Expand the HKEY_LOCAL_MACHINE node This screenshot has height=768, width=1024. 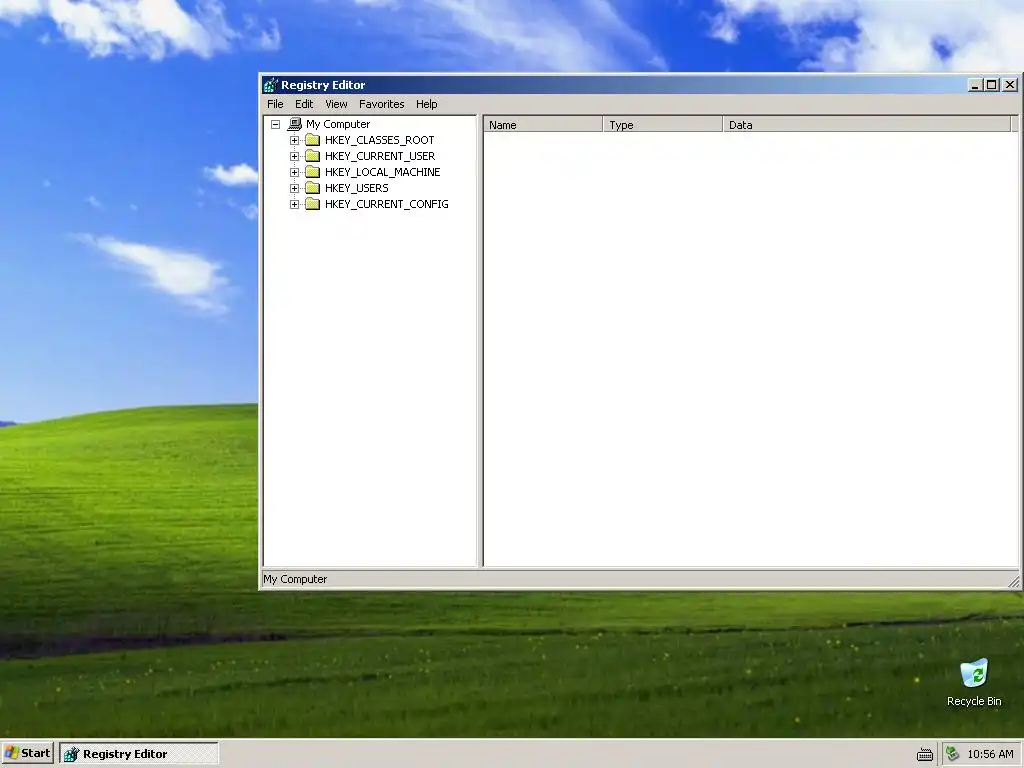(x=295, y=172)
